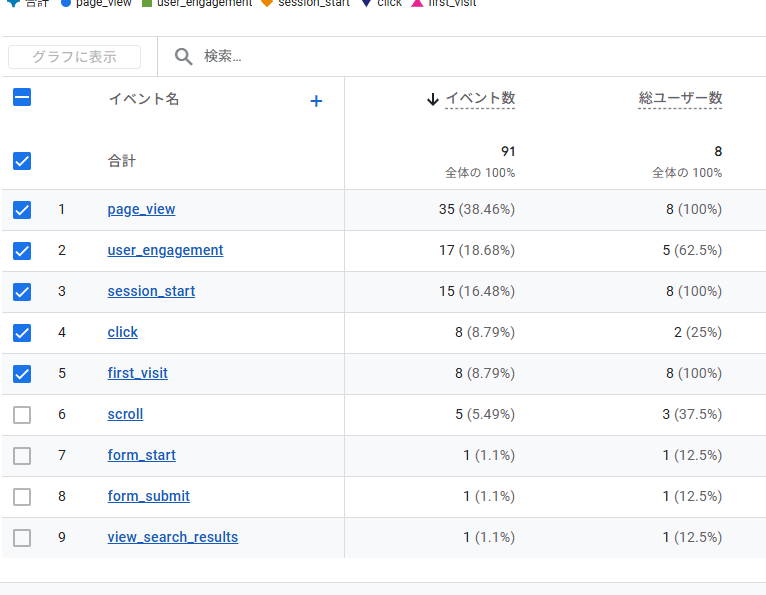766x595 pixels.
Task: Select the view_search_results checkbox
Action: [x=22, y=538]
